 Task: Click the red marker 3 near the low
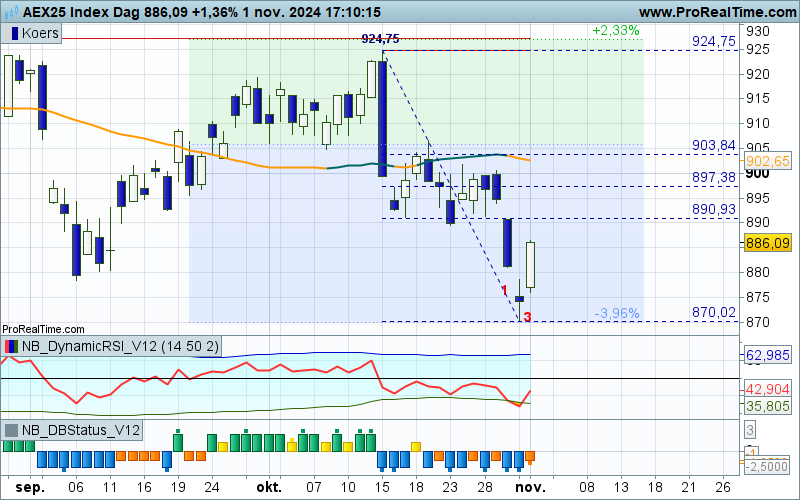(x=527, y=317)
